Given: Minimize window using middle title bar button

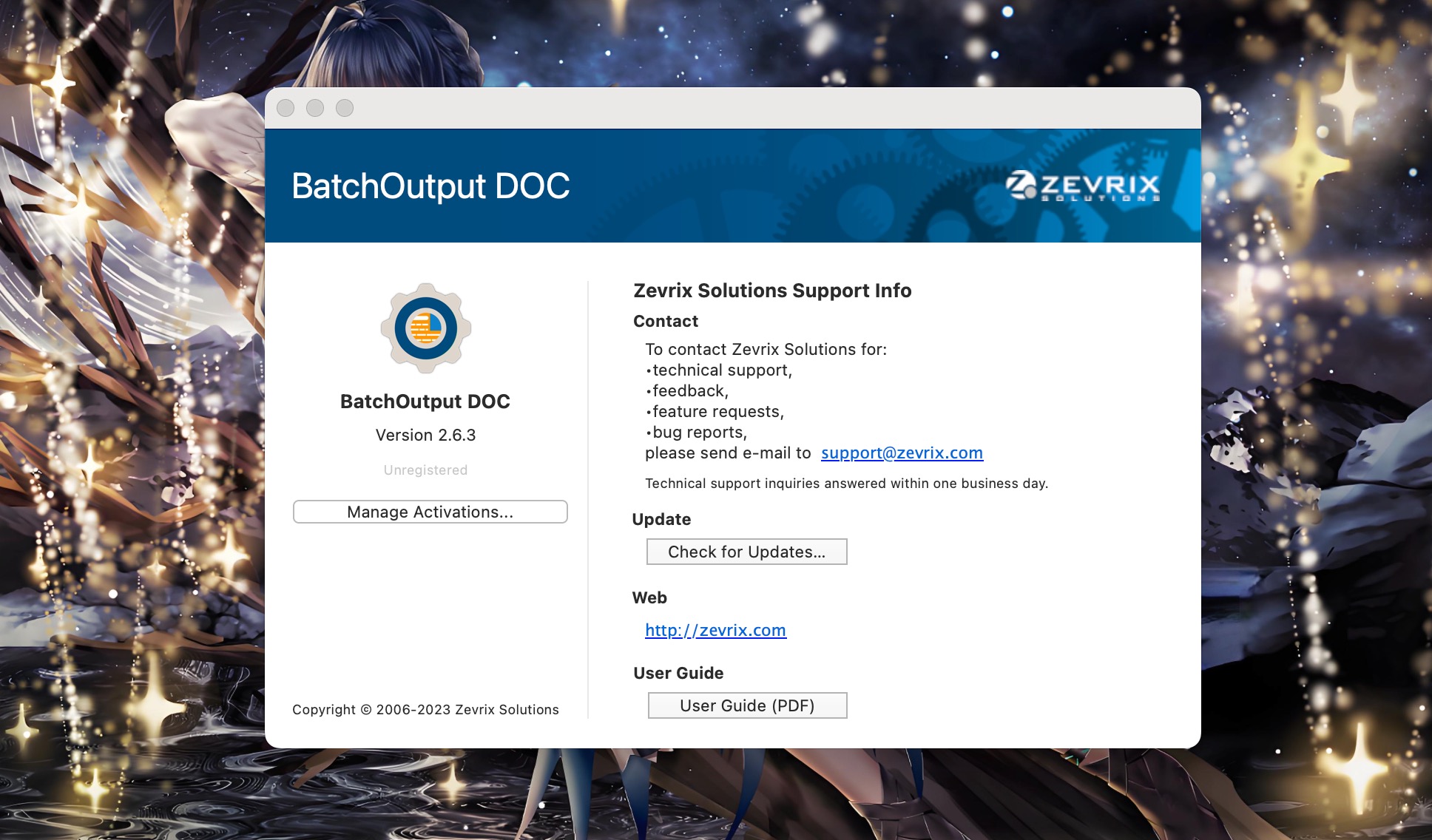Looking at the screenshot, I should pos(315,108).
